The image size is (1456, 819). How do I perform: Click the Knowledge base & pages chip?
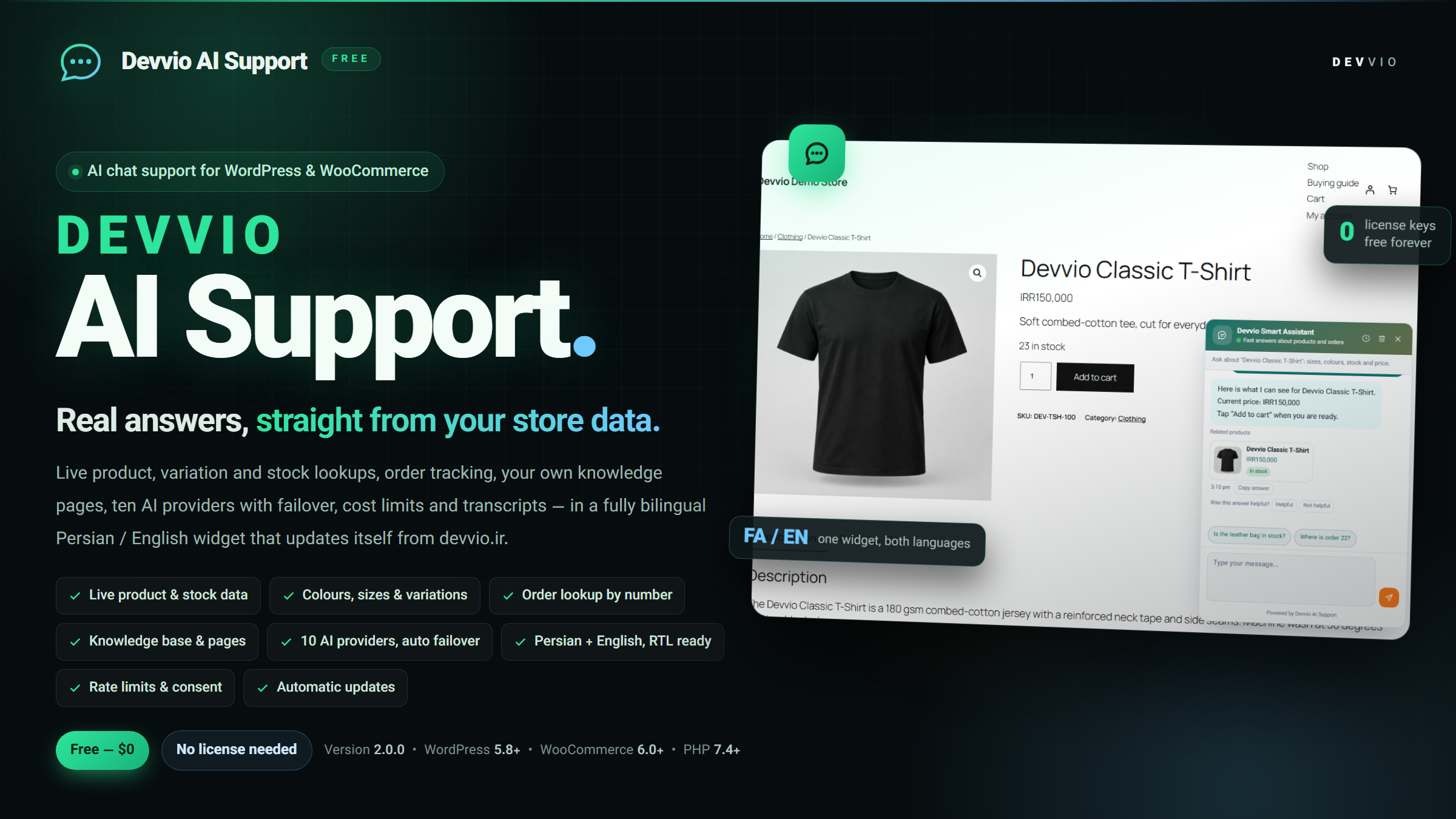click(157, 641)
